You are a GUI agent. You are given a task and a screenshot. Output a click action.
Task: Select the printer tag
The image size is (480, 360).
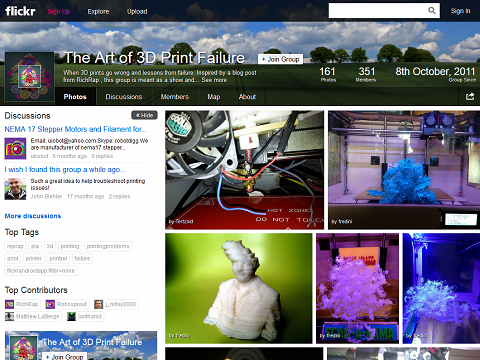pyautogui.click(x=34, y=258)
